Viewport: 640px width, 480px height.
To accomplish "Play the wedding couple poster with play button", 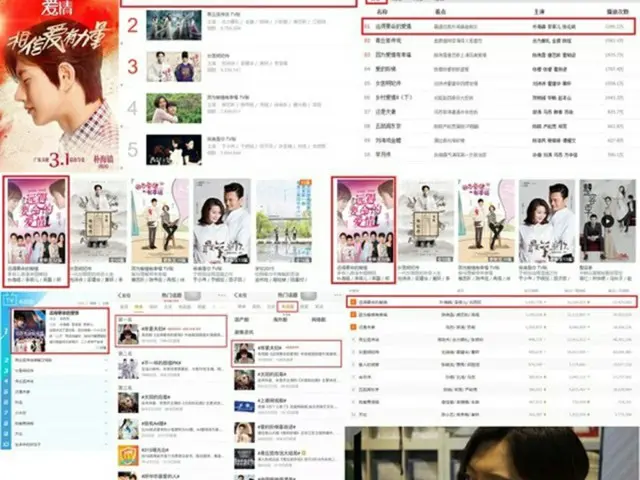I will click(608, 221).
